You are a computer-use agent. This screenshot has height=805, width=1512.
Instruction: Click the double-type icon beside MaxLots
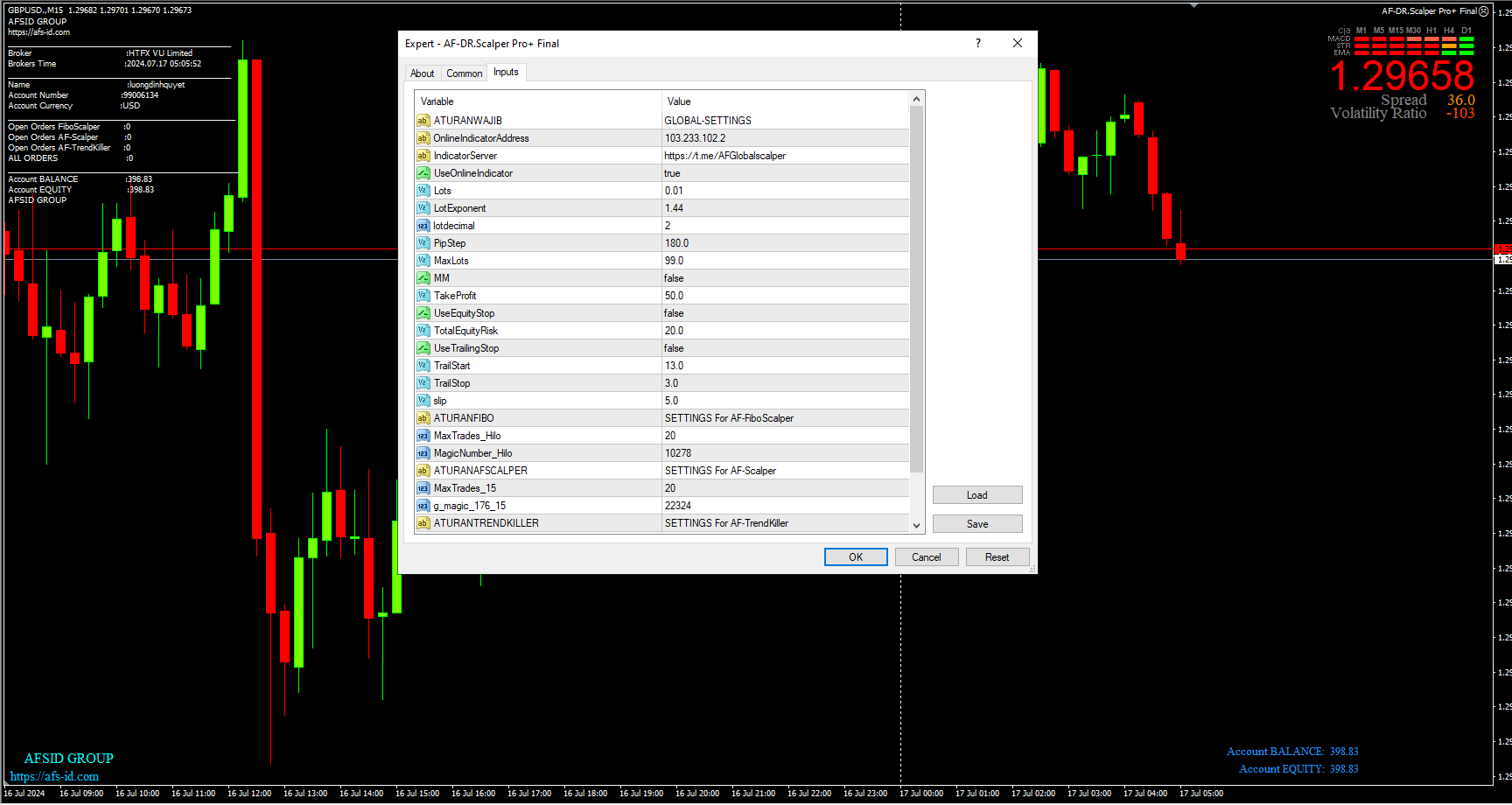click(423, 261)
